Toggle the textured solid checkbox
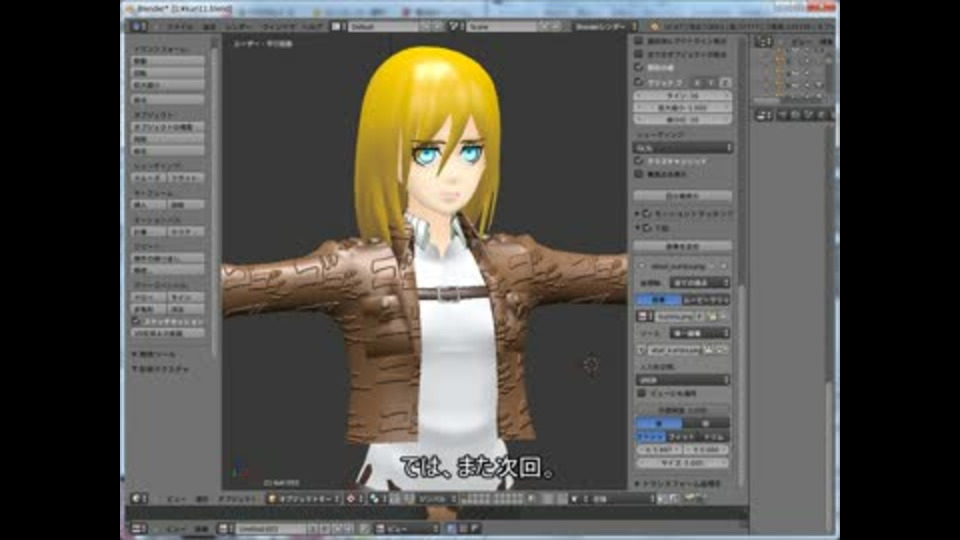This screenshot has height=540, width=960. coord(639,160)
